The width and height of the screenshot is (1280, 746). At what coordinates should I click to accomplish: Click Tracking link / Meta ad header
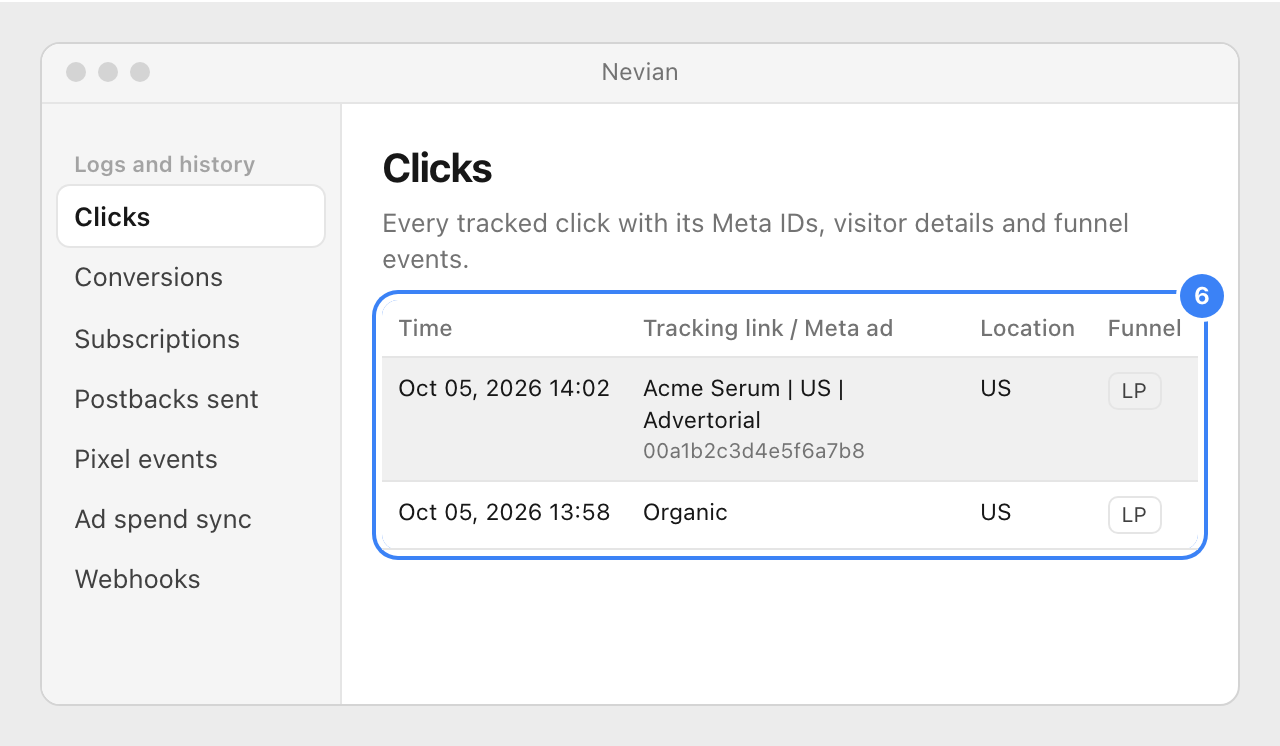tap(768, 328)
